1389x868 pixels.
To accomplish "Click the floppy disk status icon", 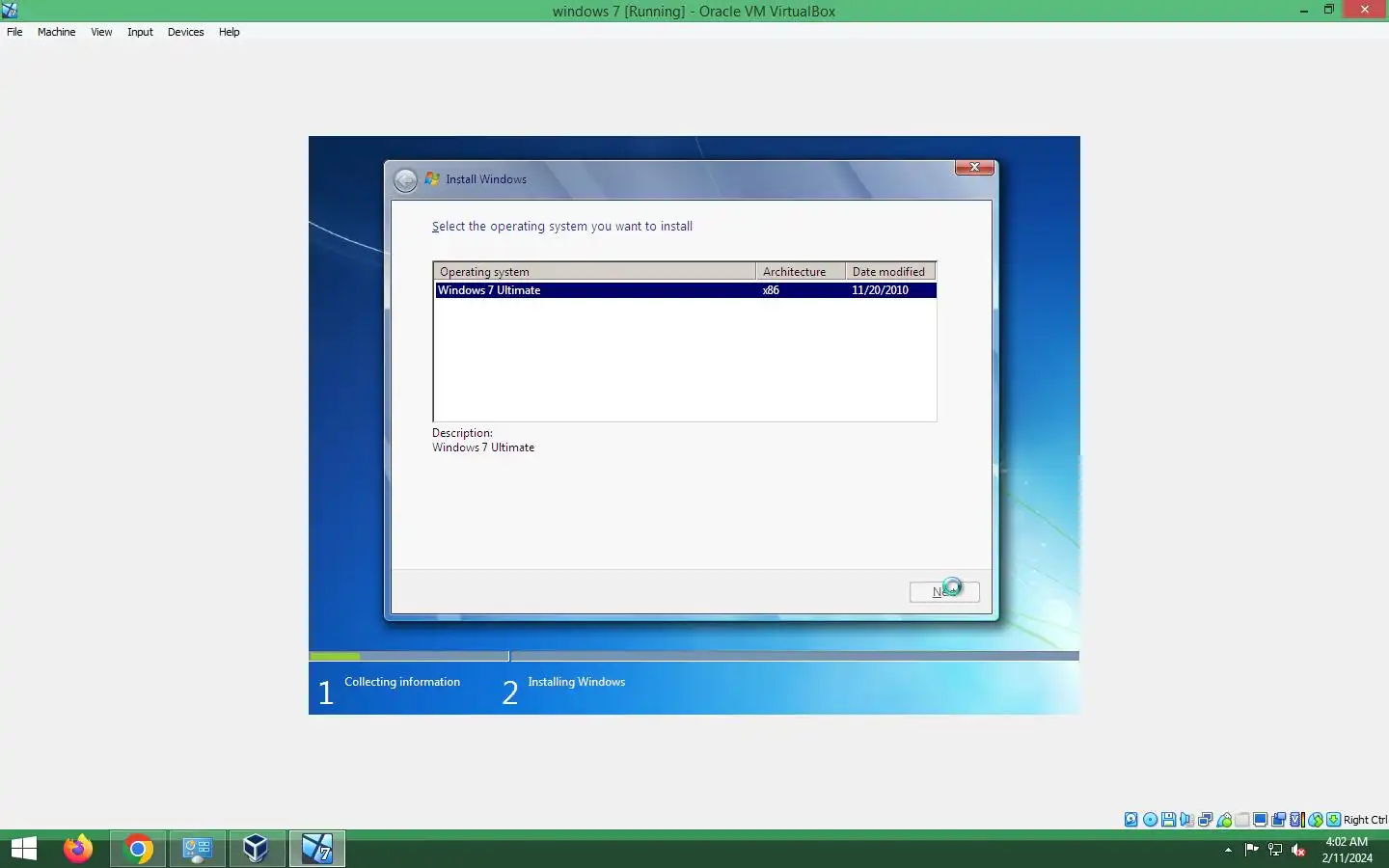I will (x=1168, y=820).
